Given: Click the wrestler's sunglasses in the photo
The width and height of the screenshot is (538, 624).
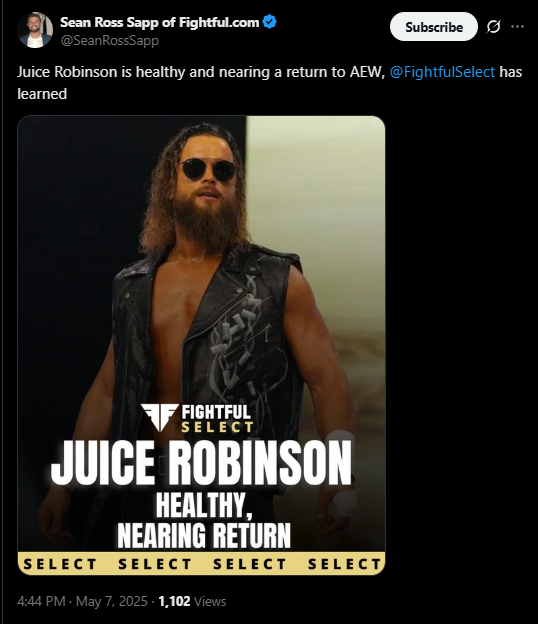Looking at the screenshot, I should (x=208, y=170).
